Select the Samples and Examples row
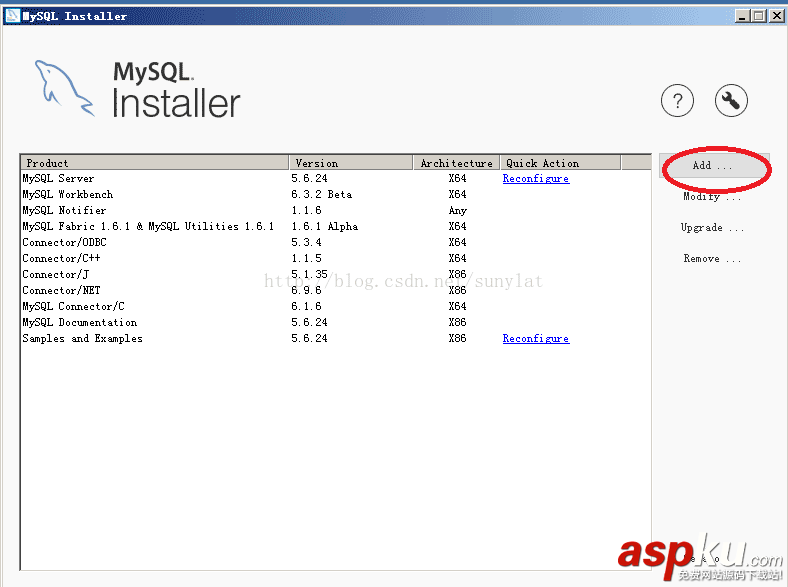The width and height of the screenshot is (788, 587). [335, 339]
